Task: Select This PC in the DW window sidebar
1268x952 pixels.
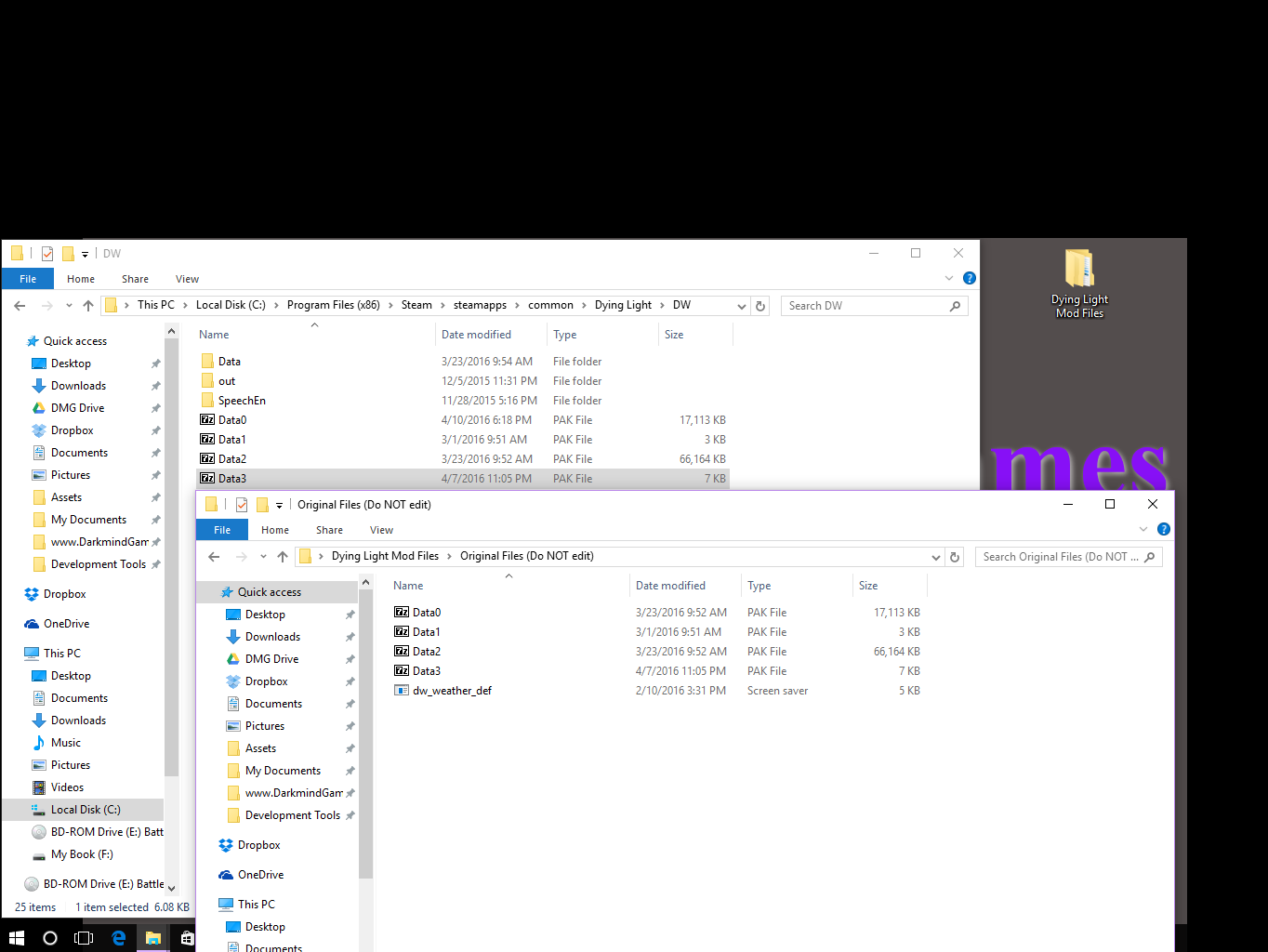Action: tap(61, 654)
